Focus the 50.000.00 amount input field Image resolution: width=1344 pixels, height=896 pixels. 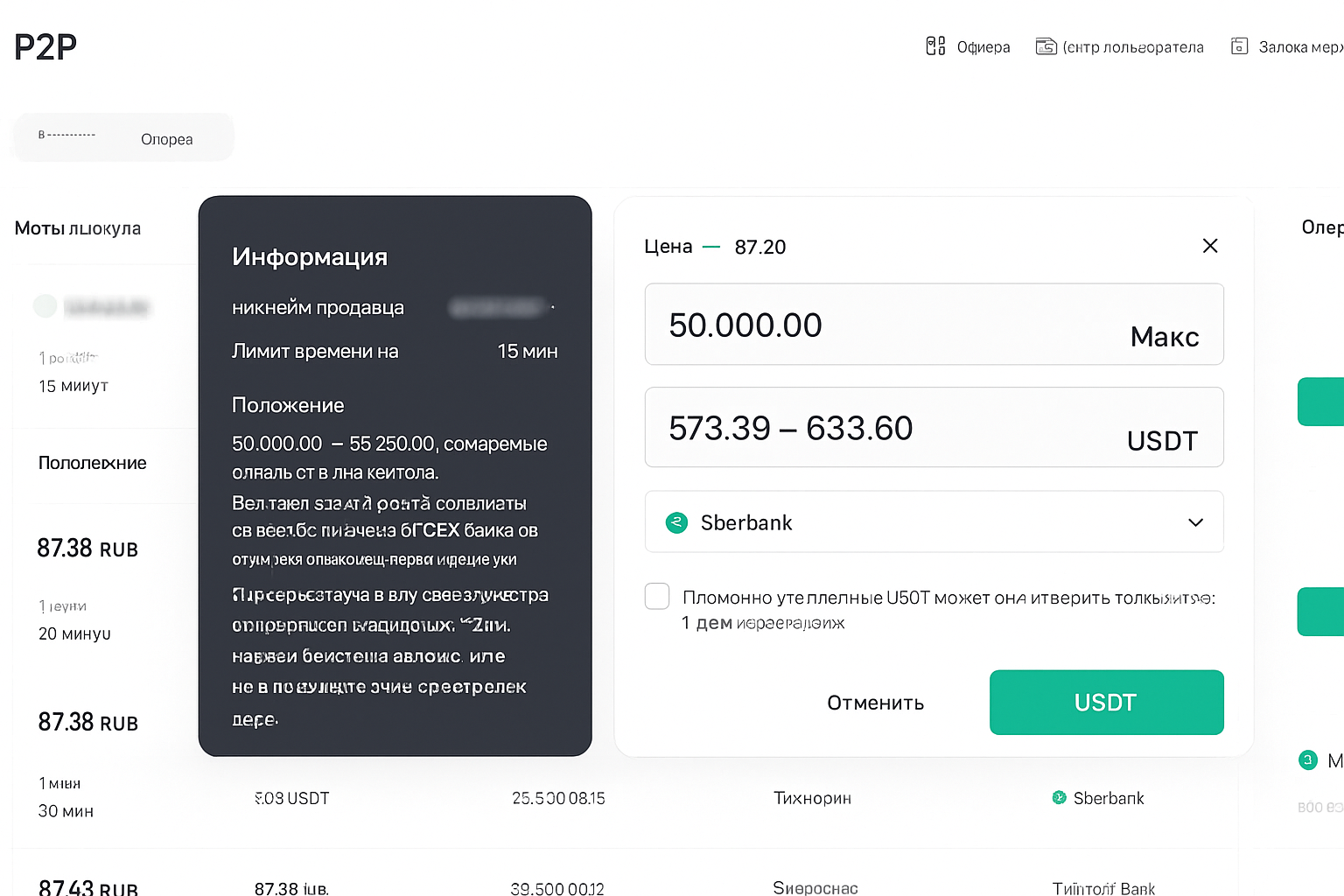click(x=934, y=324)
